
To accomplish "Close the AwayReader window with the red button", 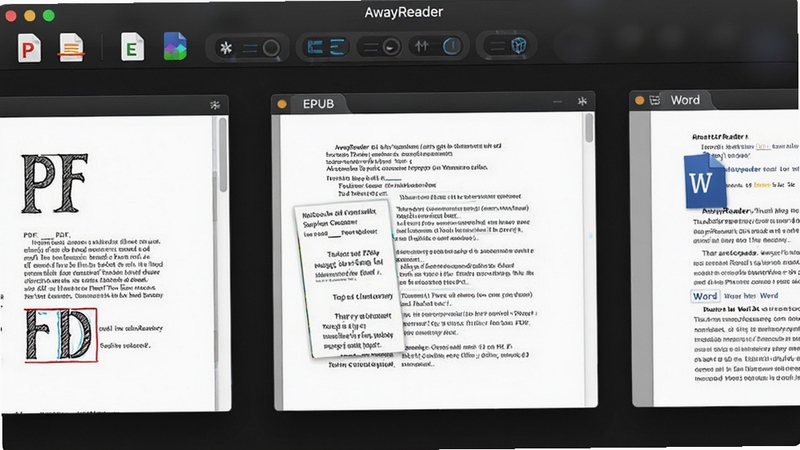I will click(x=10, y=16).
